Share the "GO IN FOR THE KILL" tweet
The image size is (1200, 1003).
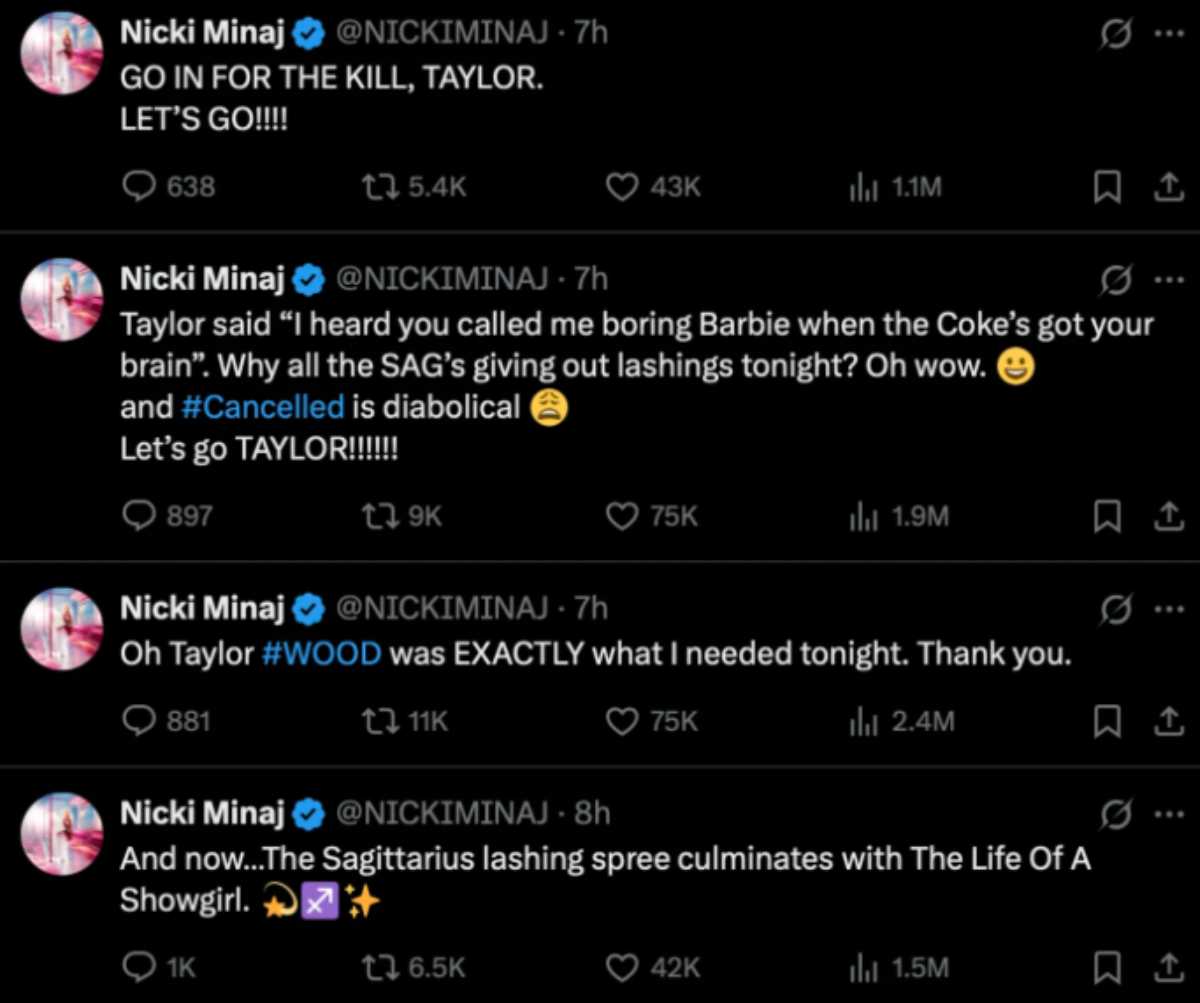pos(1164,187)
